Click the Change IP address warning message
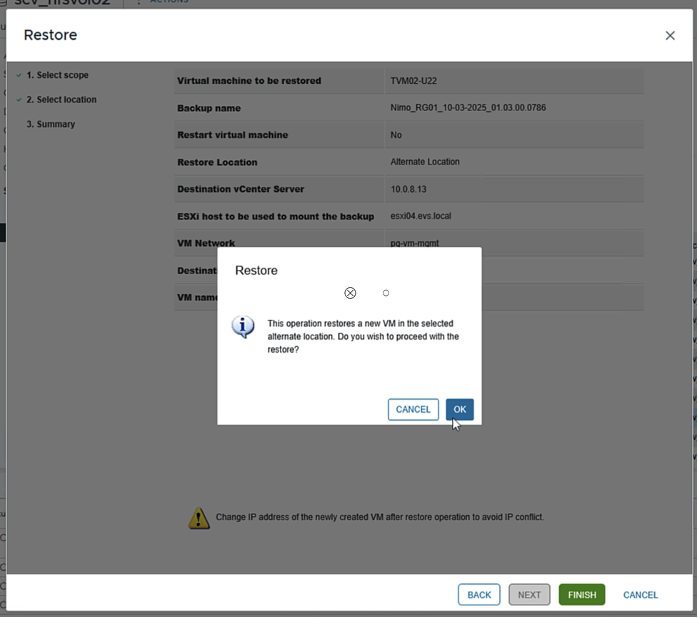The height and width of the screenshot is (618, 698). (x=380, y=517)
